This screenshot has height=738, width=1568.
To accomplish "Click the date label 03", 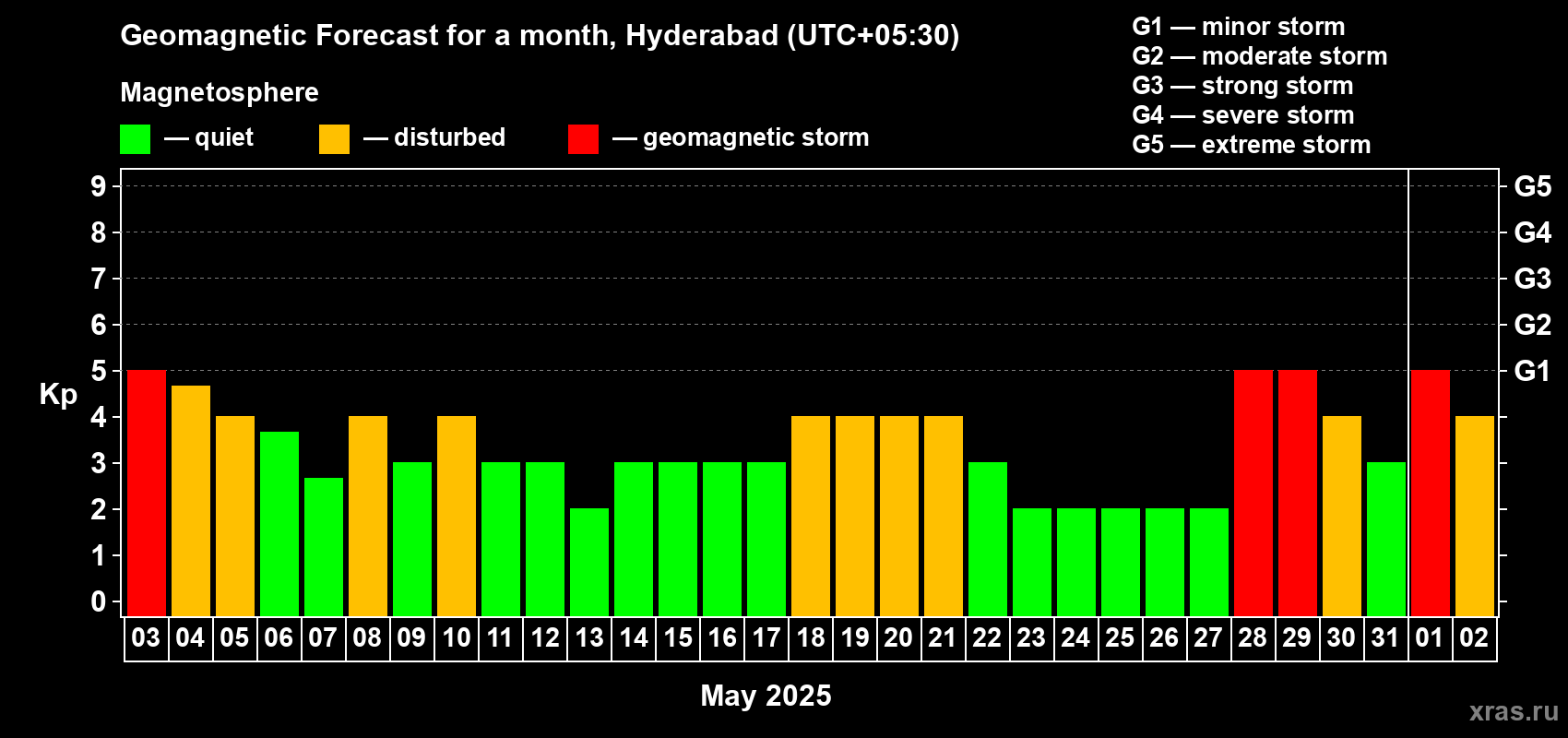I will [x=146, y=638].
